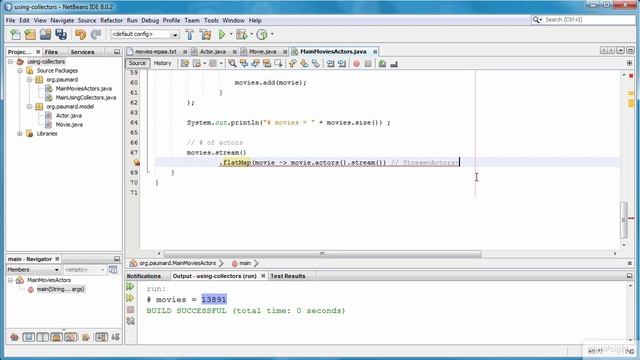Open the Refactor menu
Screen dimensions: 640x360
pos(111,20)
